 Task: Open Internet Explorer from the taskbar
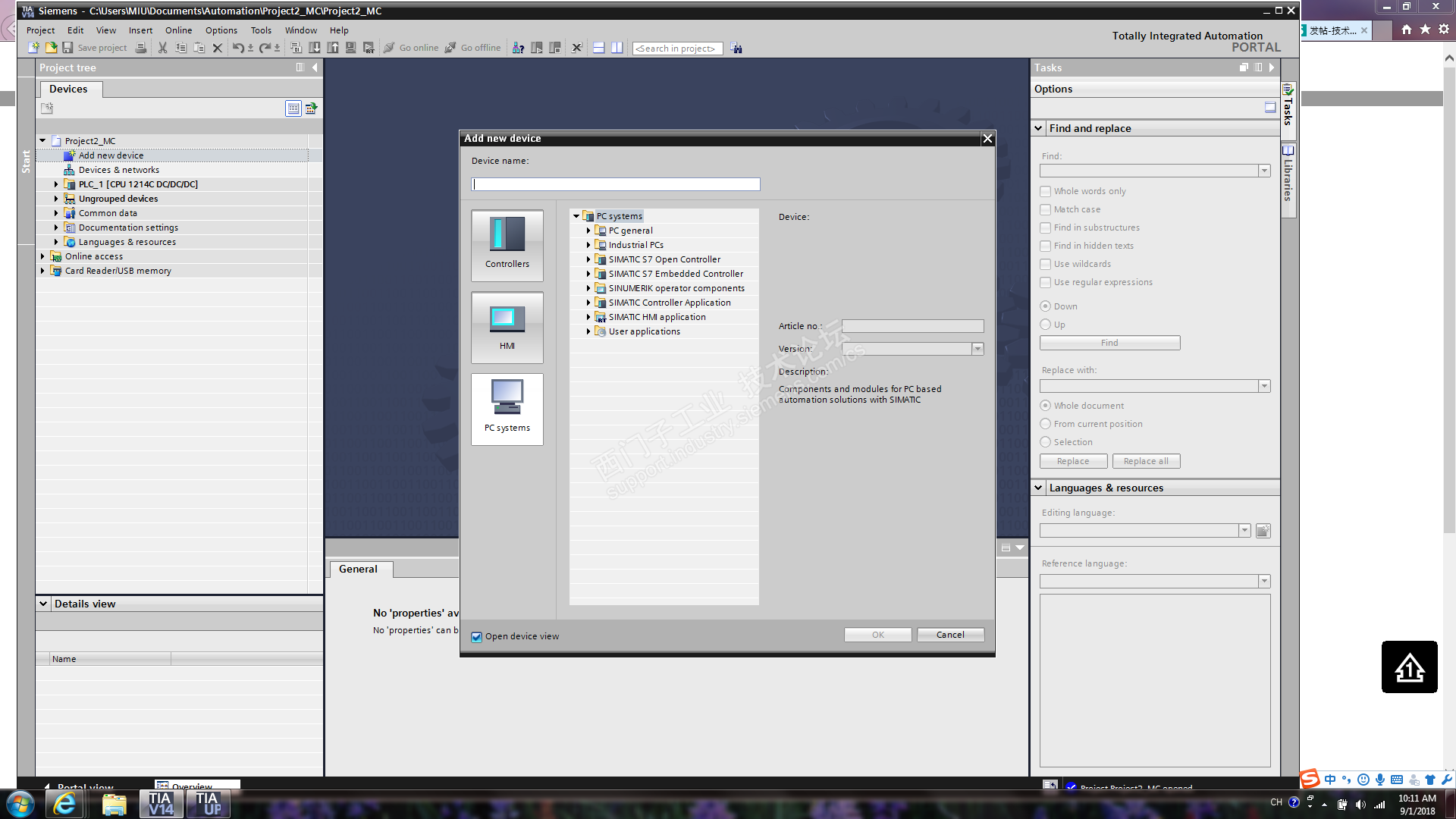pos(65,804)
